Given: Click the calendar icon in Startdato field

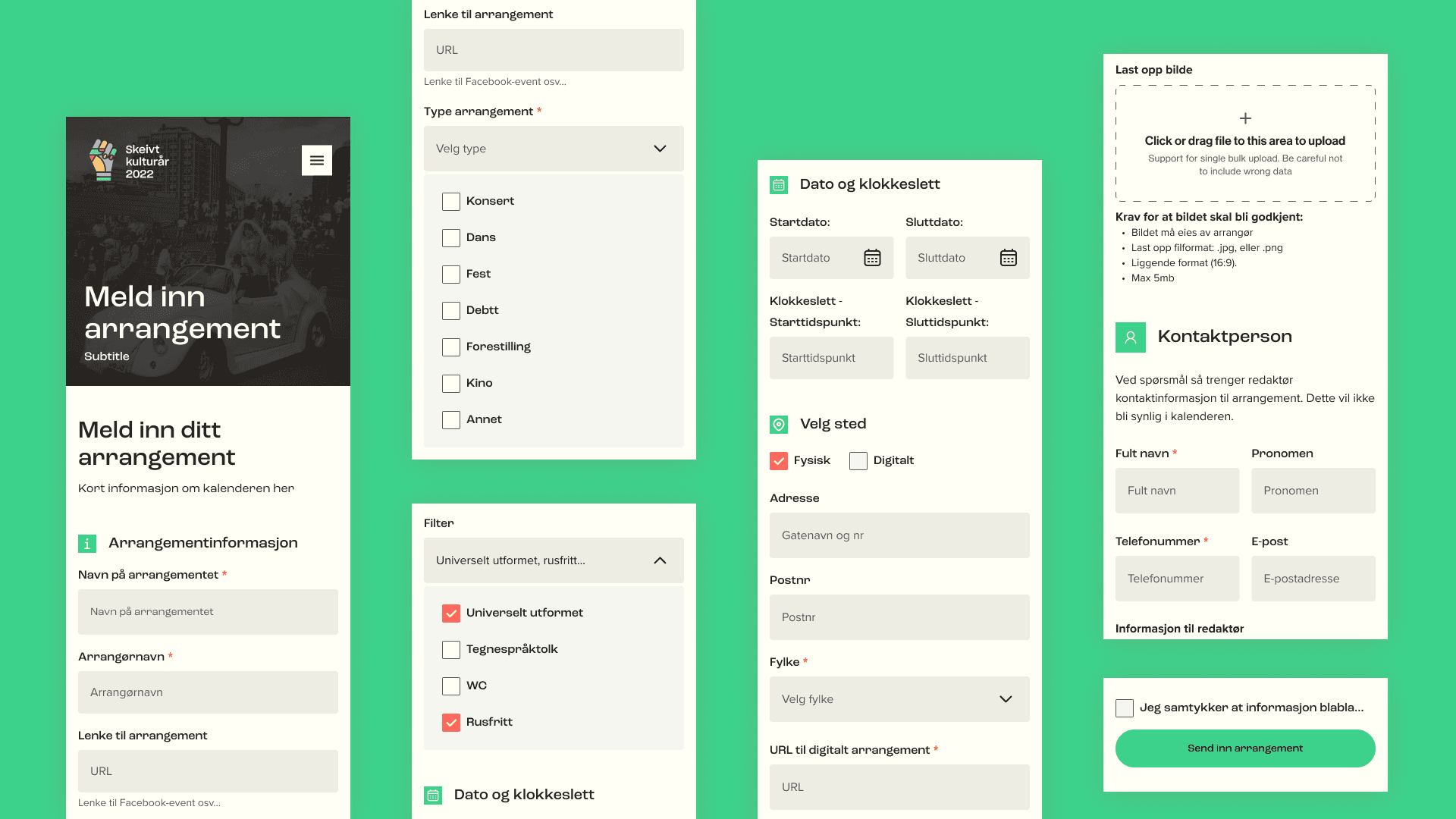Looking at the screenshot, I should click(x=872, y=258).
